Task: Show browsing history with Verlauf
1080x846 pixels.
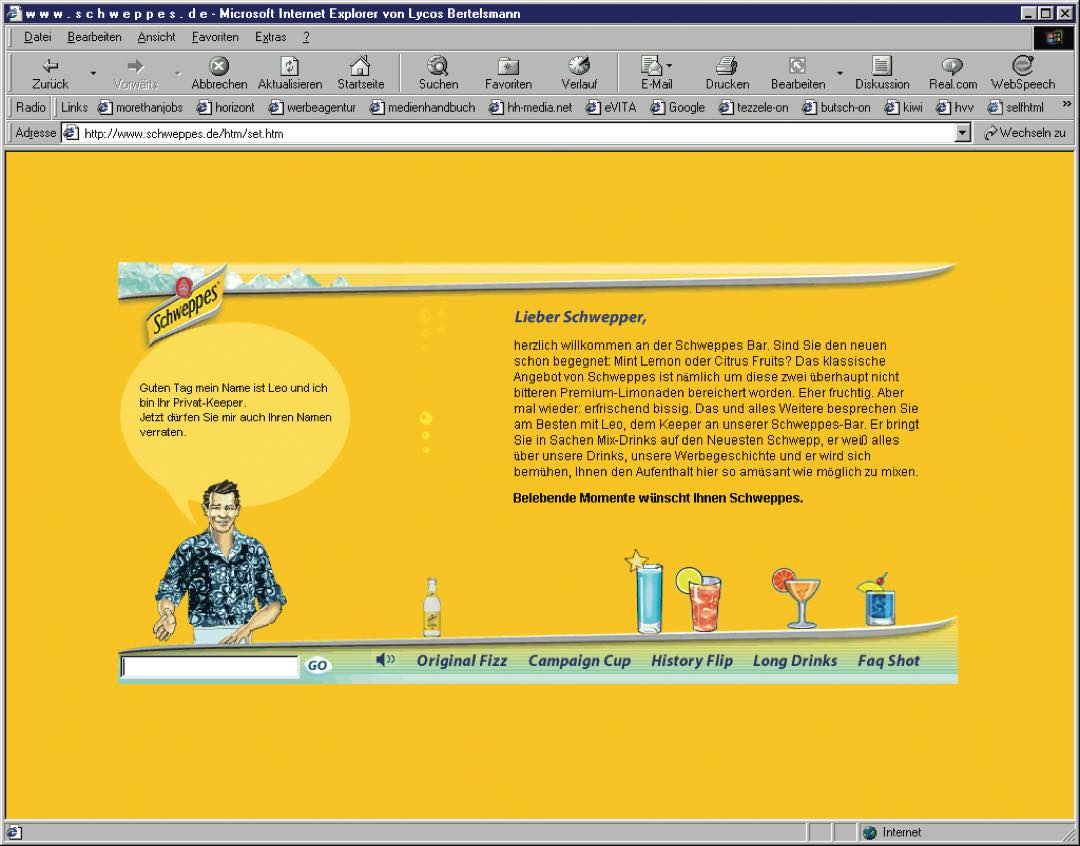Action: (579, 72)
